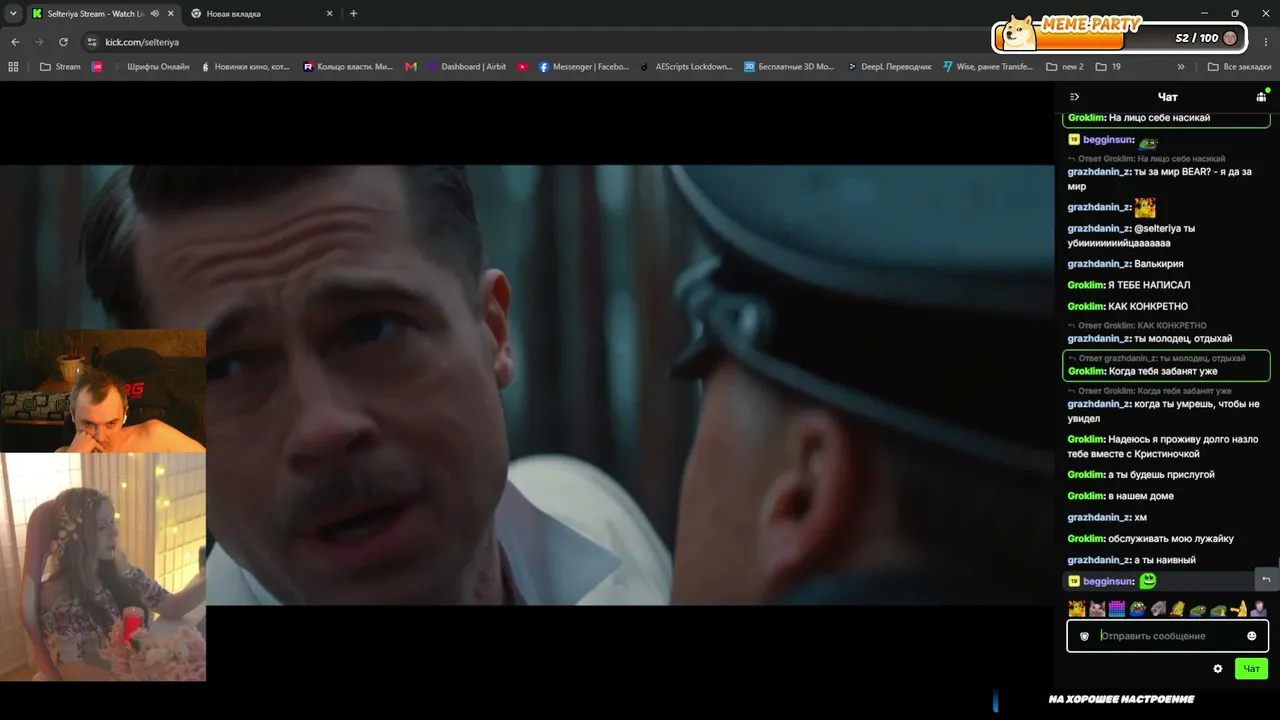Reply to begginsun's last message with the arrow
Screen dimensions: 1280x720
(1266, 580)
